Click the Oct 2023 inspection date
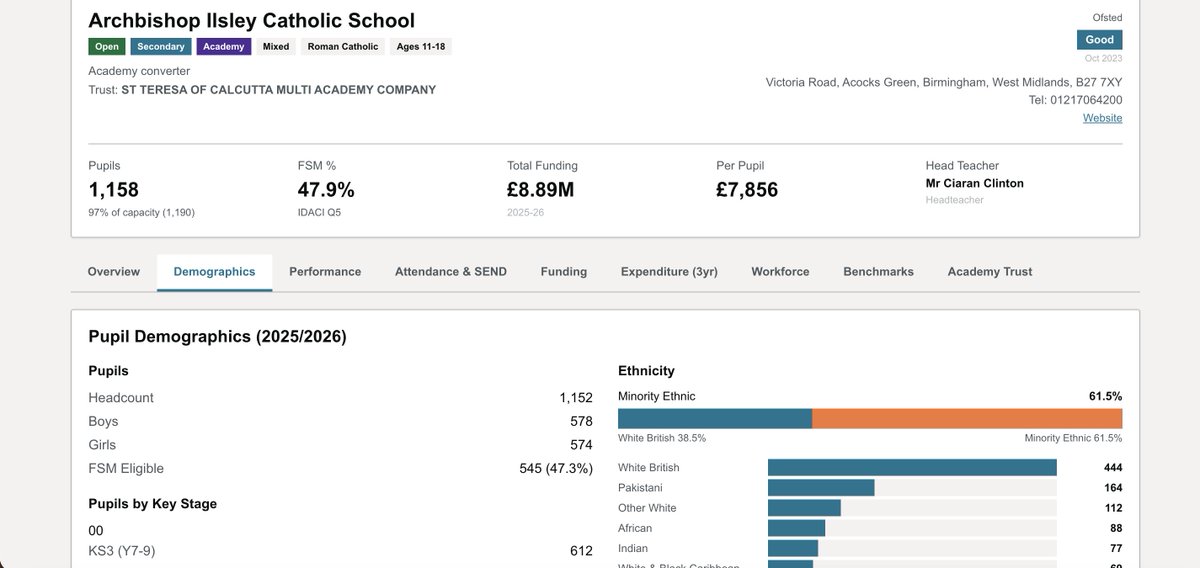The width and height of the screenshot is (1200, 568). 1104,59
